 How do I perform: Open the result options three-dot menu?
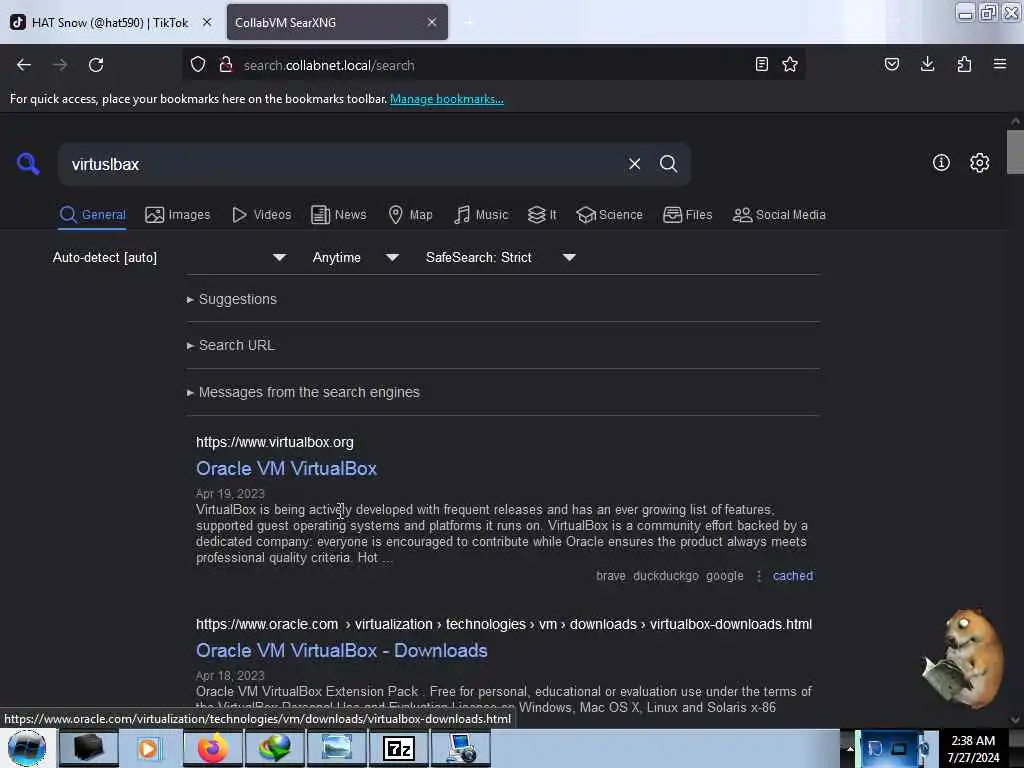tap(758, 575)
